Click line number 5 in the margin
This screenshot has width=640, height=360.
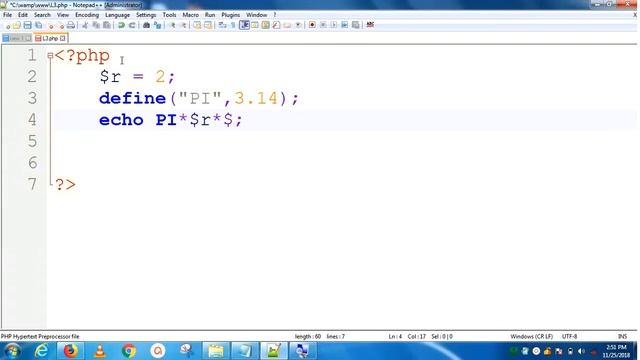(32, 141)
